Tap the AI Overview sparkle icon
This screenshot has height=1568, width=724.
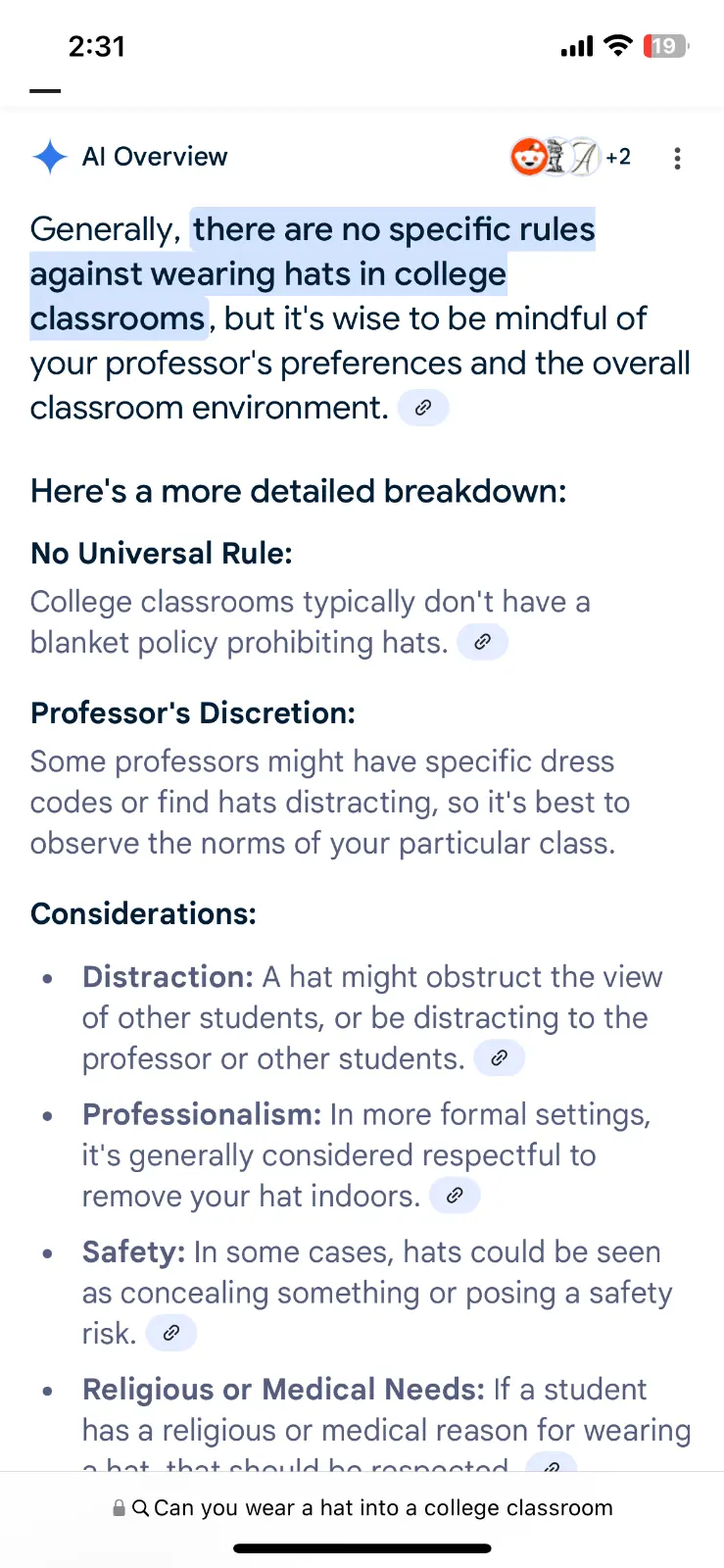pyautogui.click(x=50, y=157)
